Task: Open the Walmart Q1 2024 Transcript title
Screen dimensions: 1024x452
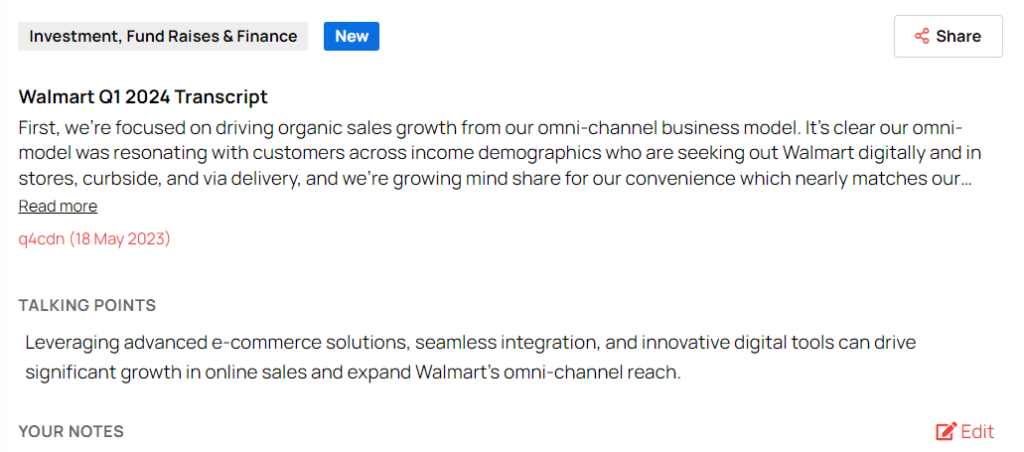Action: tap(143, 97)
